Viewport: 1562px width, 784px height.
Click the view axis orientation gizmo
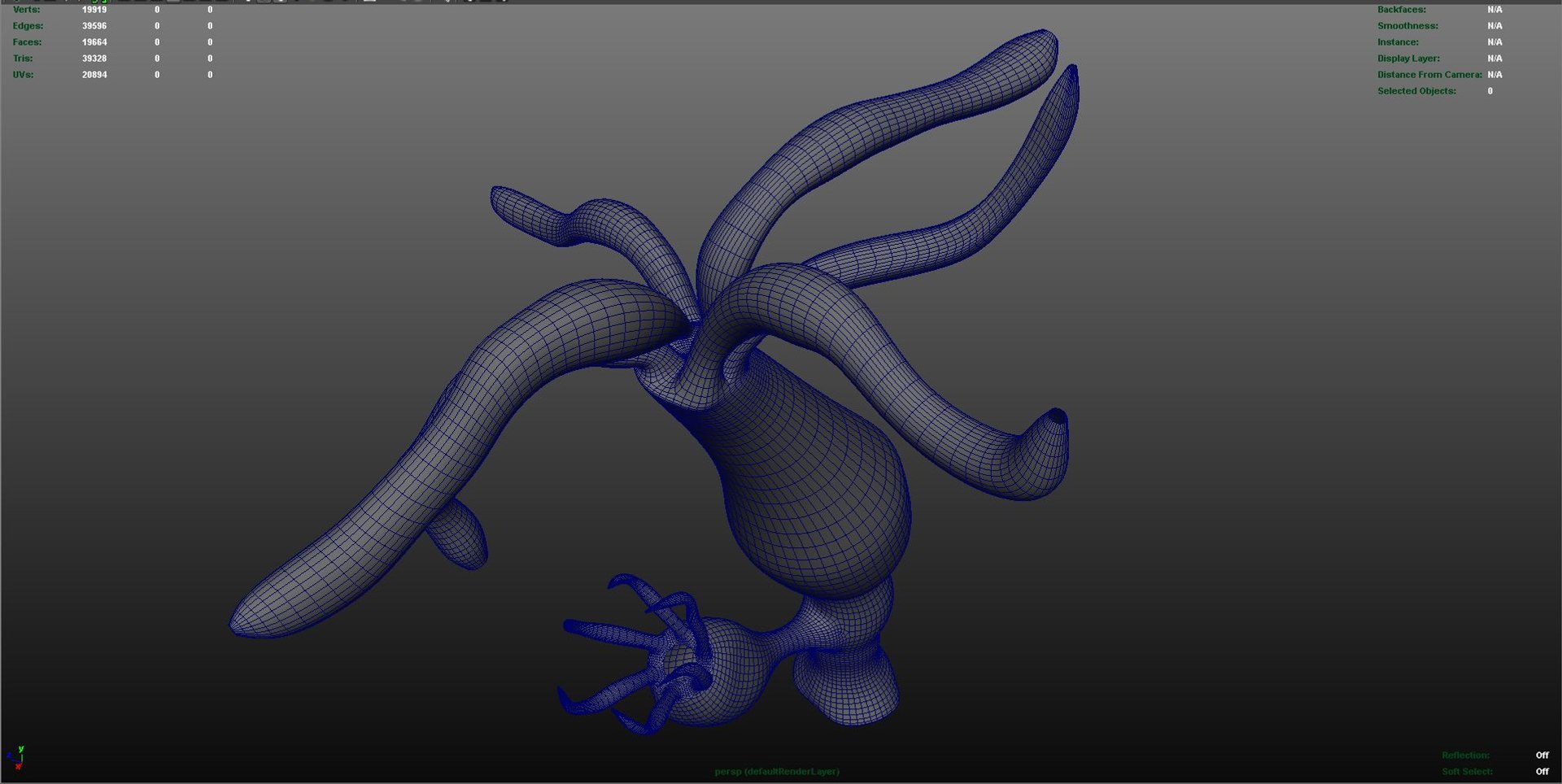[x=15, y=758]
